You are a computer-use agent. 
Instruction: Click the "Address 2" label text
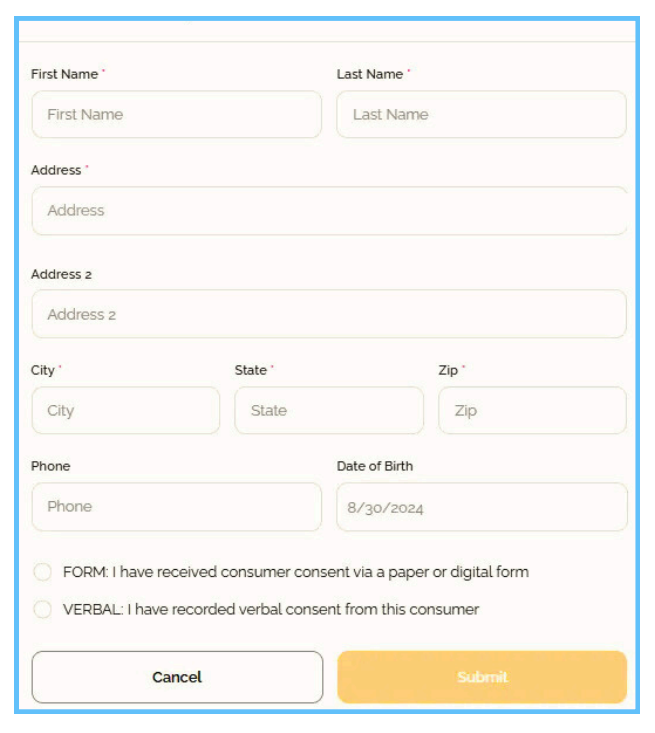(x=61, y=274)
